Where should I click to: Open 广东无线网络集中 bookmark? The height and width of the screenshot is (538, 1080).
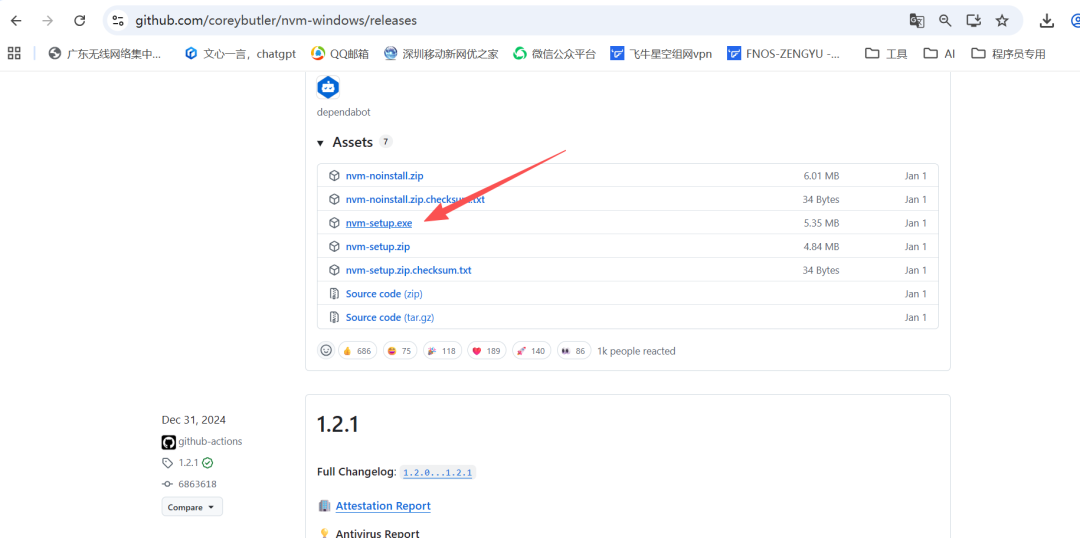[105, 54]
